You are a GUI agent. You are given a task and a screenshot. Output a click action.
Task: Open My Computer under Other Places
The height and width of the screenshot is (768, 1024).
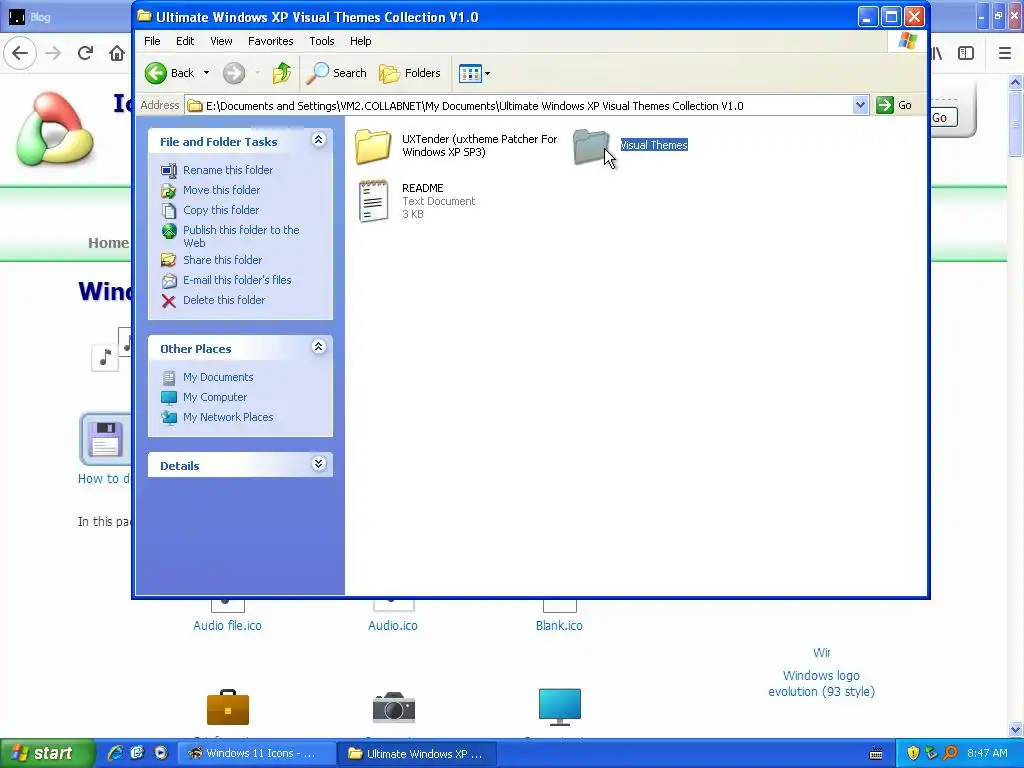point(215,397)
